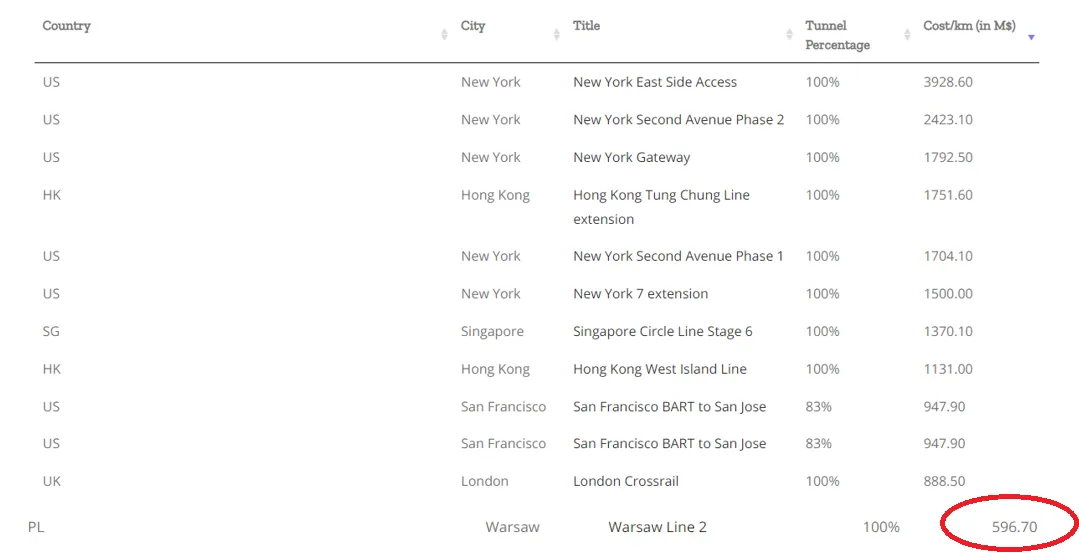Click New York city in Gateway row
Viewport: 1079px width, 554px height.
(x=491, y=158)
